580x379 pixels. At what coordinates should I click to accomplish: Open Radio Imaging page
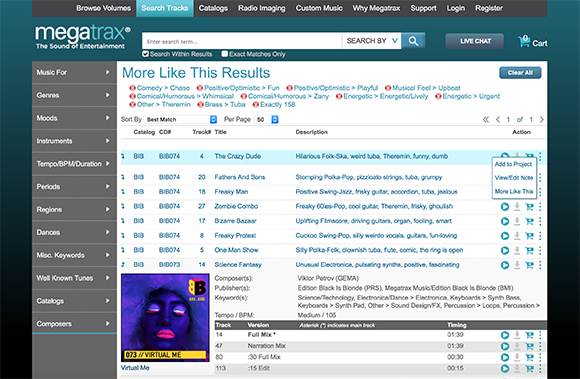[x=262, y=8]
